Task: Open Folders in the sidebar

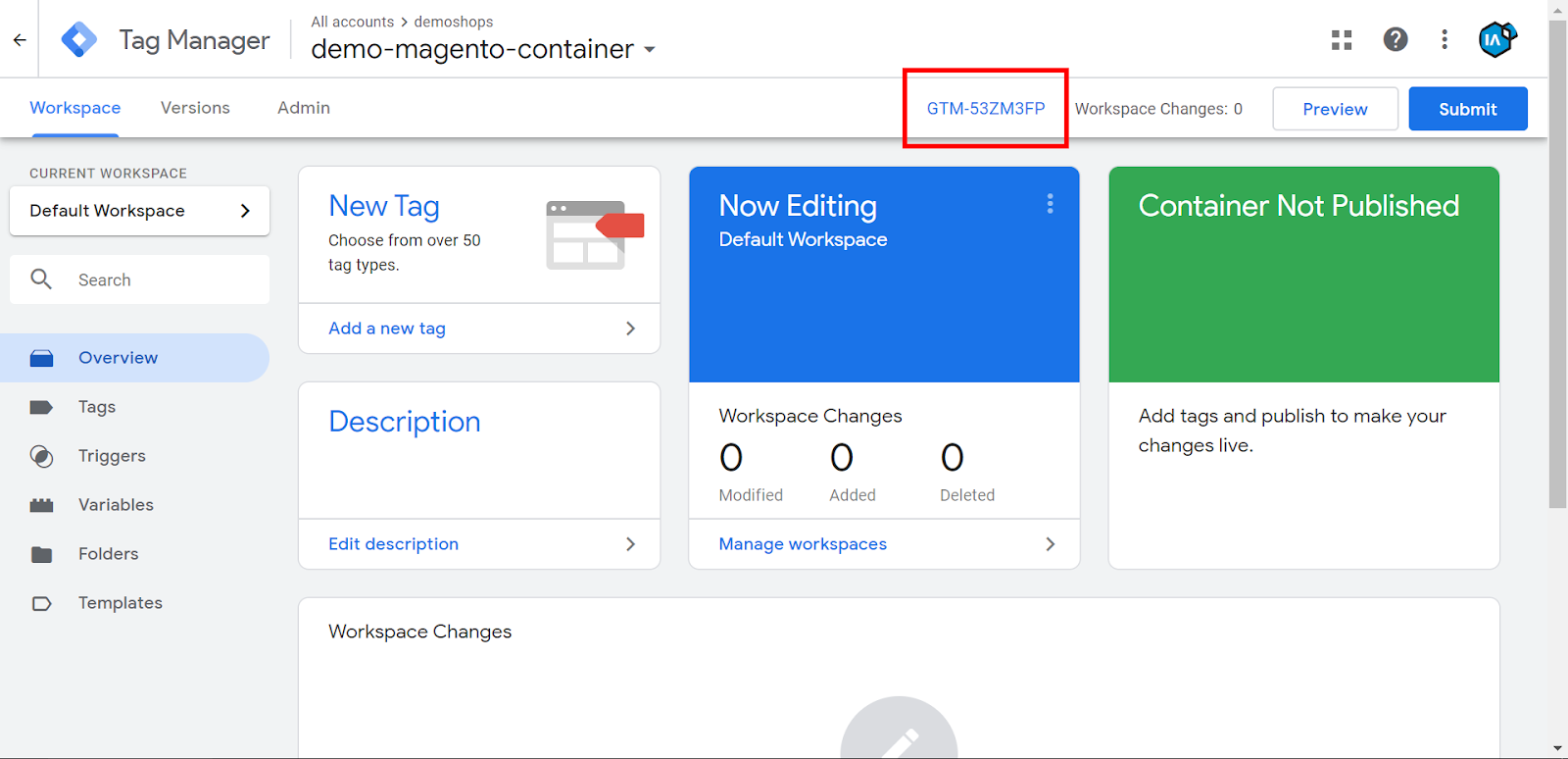Action: coord(108,554)
